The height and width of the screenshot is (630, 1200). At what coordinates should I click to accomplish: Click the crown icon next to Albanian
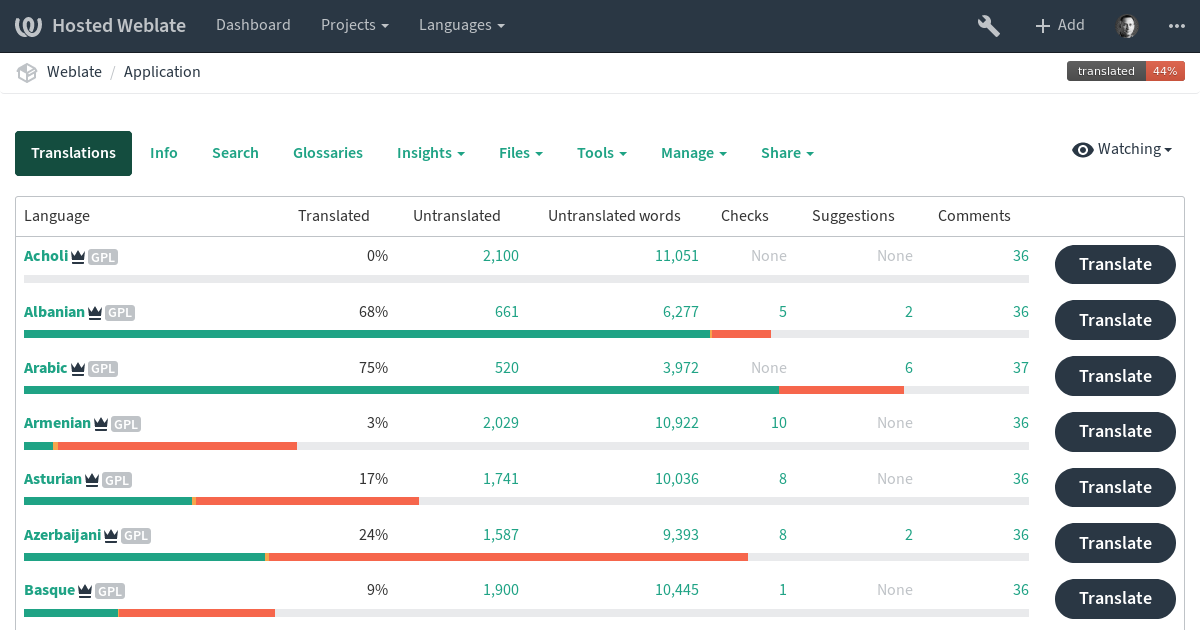click(x=95, y=313)
